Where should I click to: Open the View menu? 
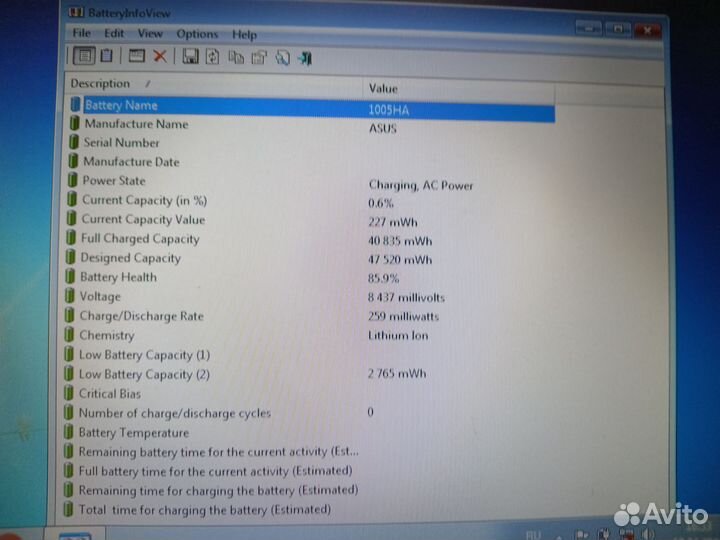(150, 34)
